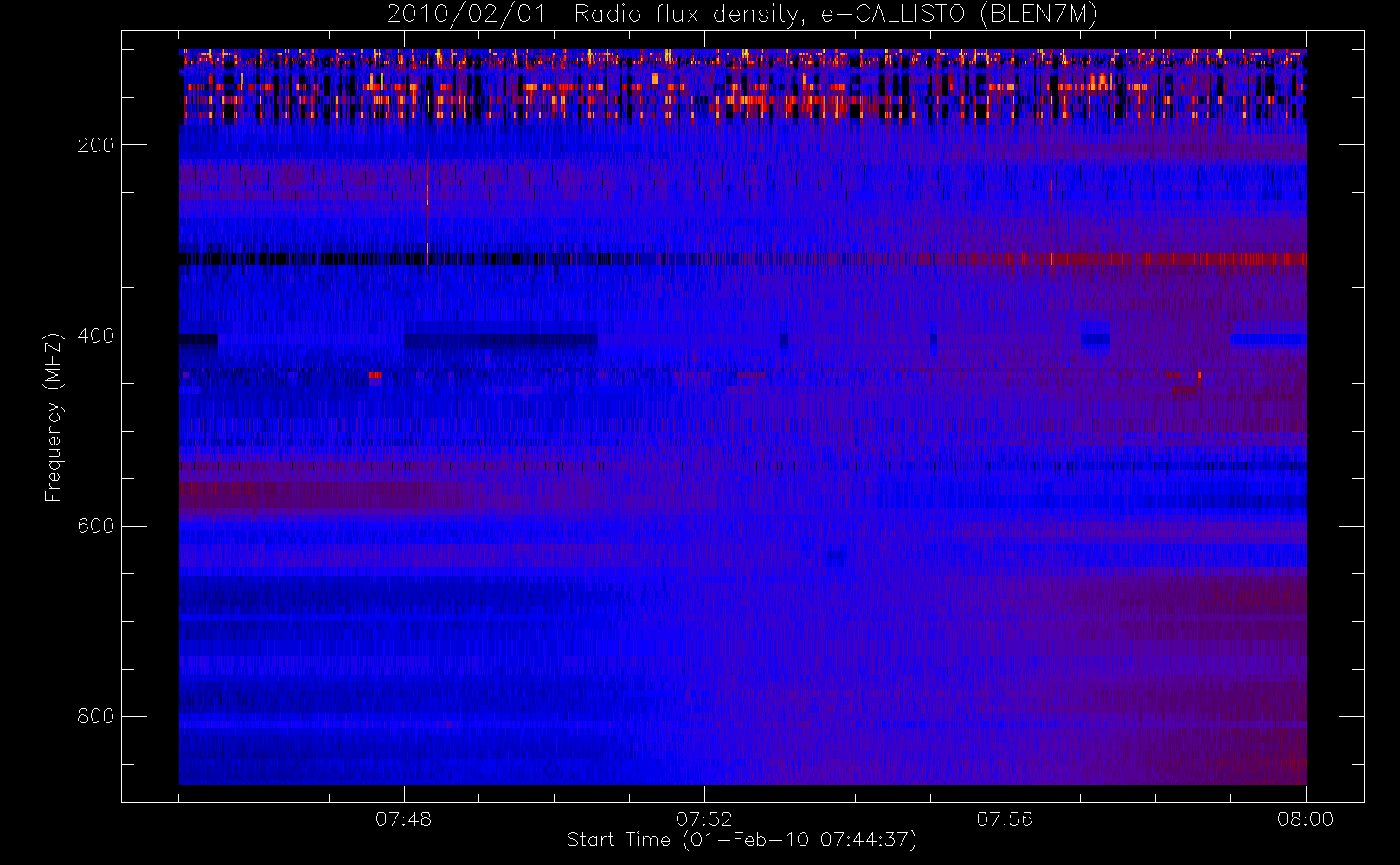The image size is (1400, 865).
Task: Select the 200 frequency tick label
Action: click(96, 145)
